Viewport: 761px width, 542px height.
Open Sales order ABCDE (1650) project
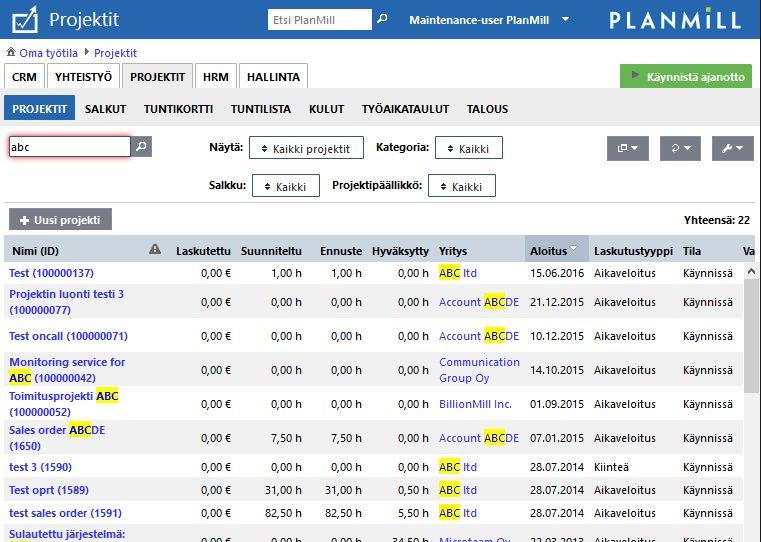[57, 438]
